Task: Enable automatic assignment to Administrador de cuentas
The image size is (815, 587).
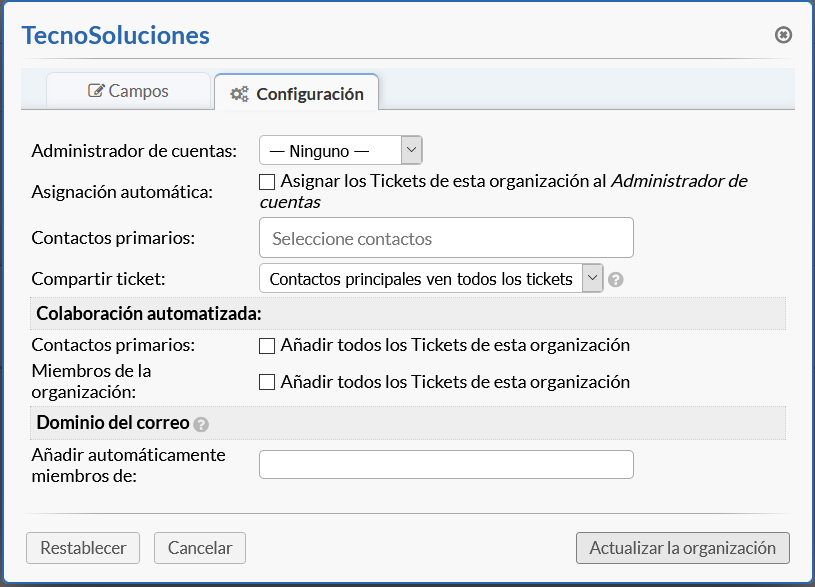Action: point(267,182)
